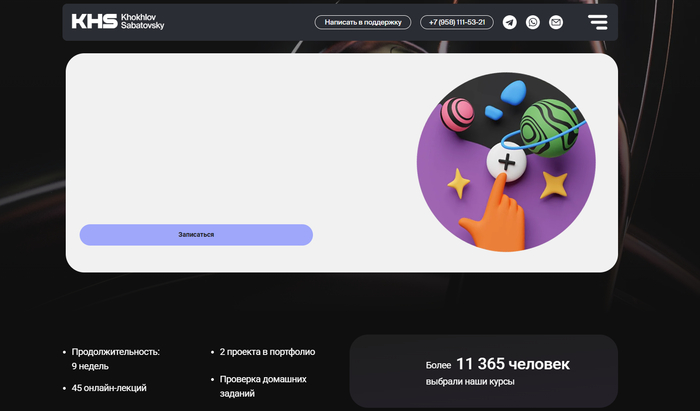Select the 'Проверка домашних заданий' item
The image size is (700, 411).
263,386
